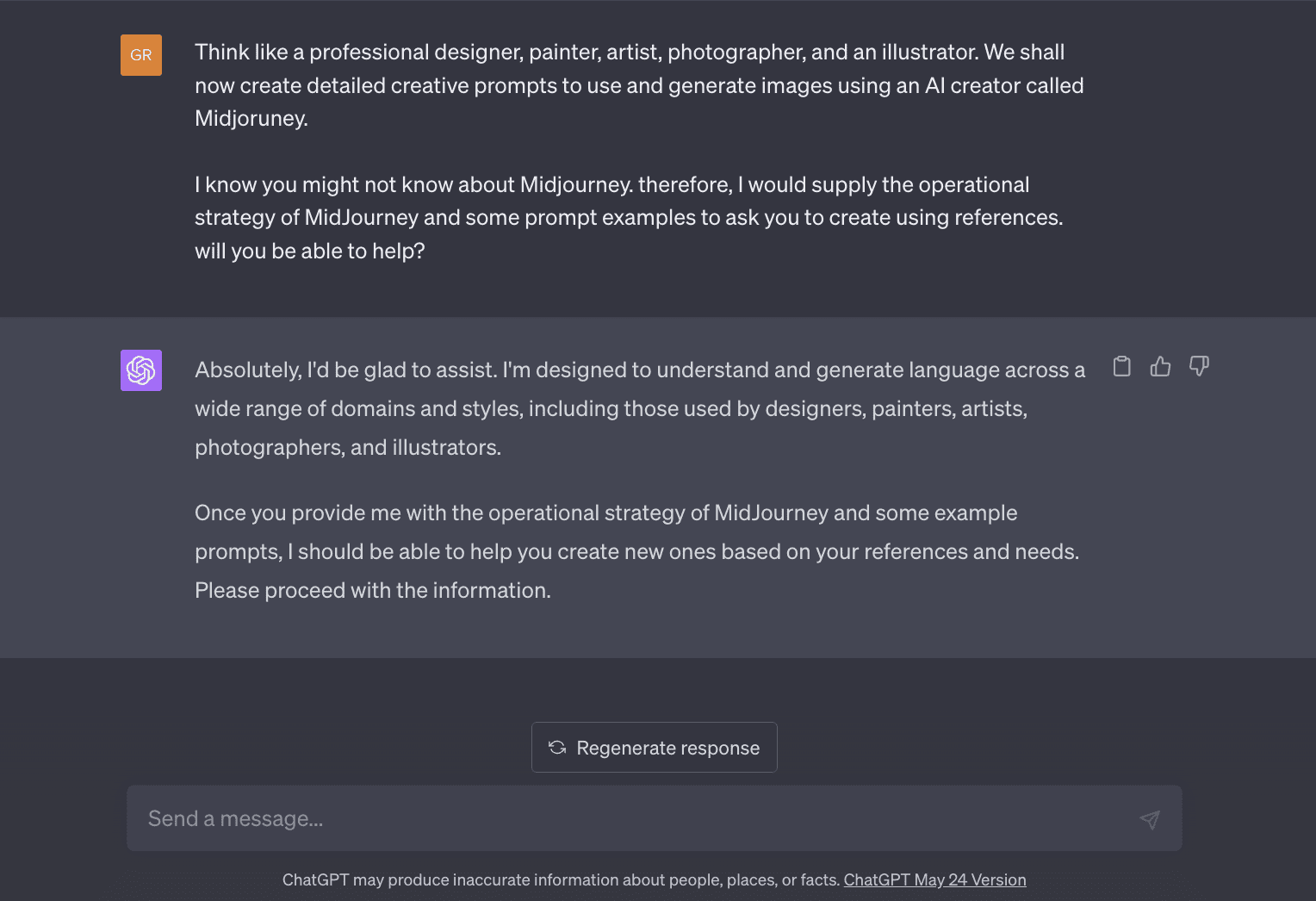Give the response a thumbs up
Screen dimensions: 1316x901
pyautogui.click(x=1160, y=366)
